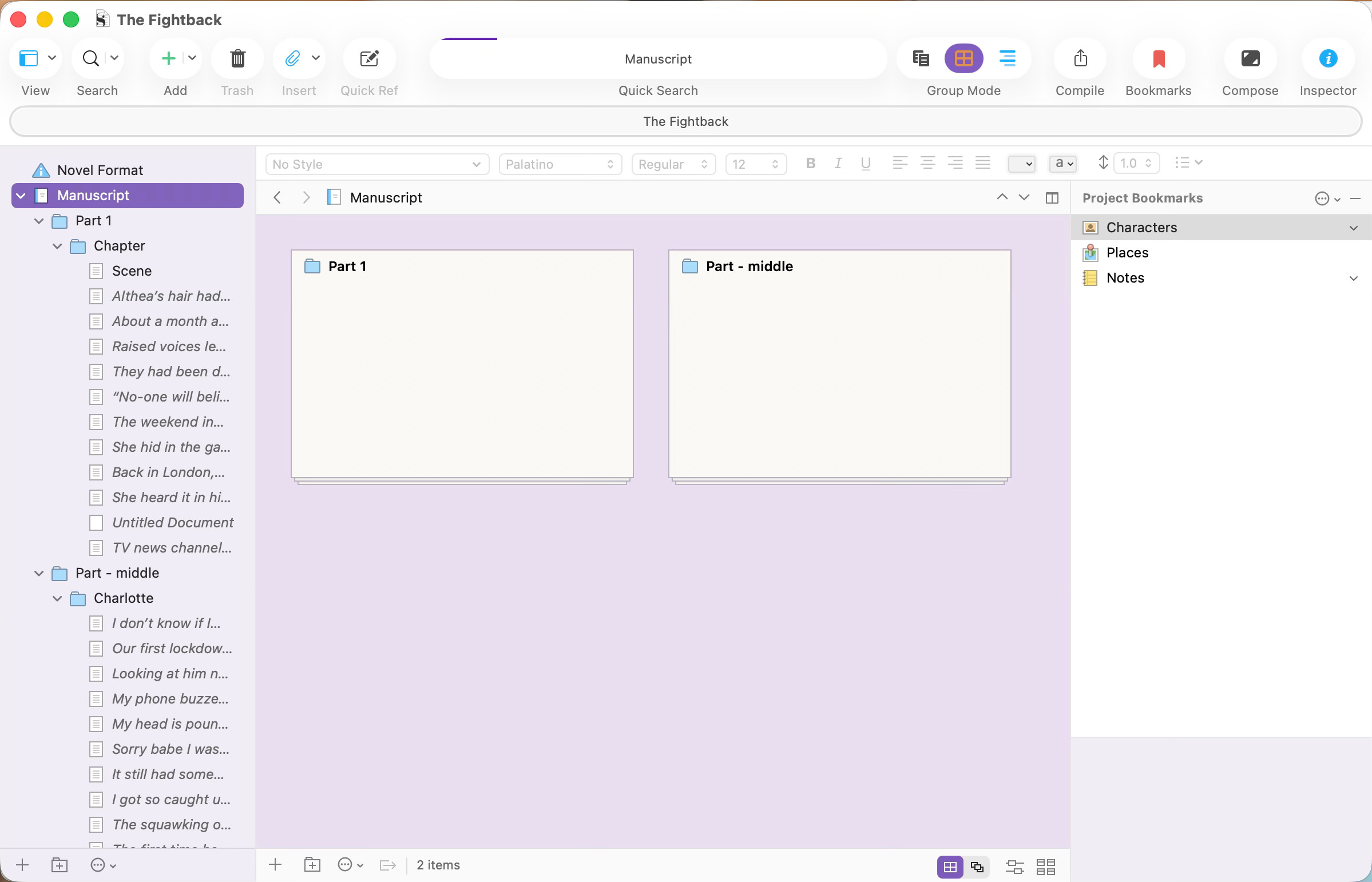The image size is (1372, 882).
Task: Click the Bookmarks icon in toolbar
Action: (x=1158, y=59)
